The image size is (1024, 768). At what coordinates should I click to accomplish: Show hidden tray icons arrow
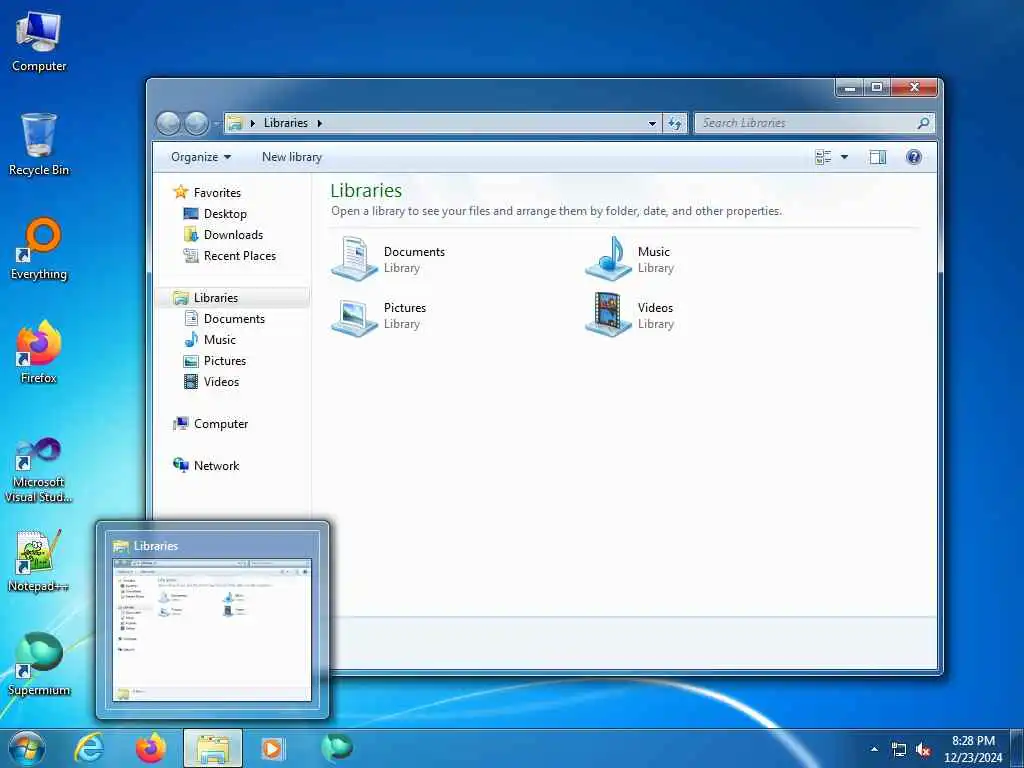point(874,749)
